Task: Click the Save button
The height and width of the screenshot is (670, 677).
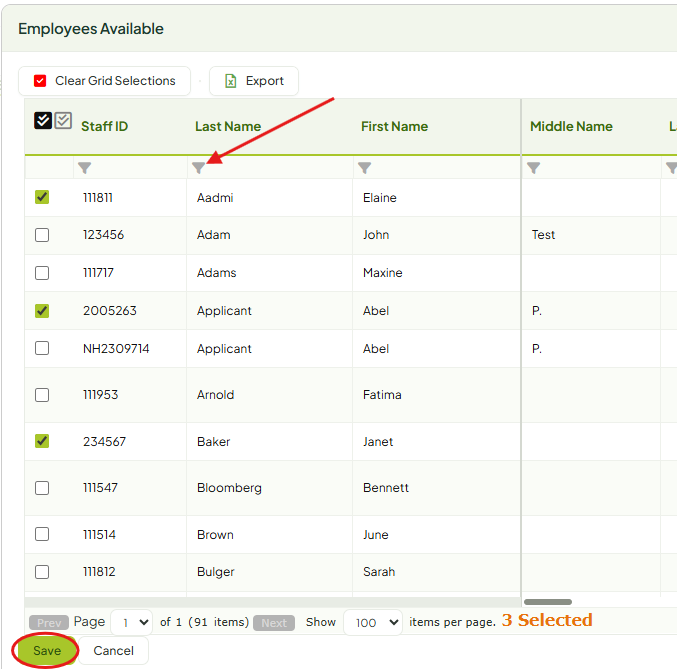Action: point(46,651)
